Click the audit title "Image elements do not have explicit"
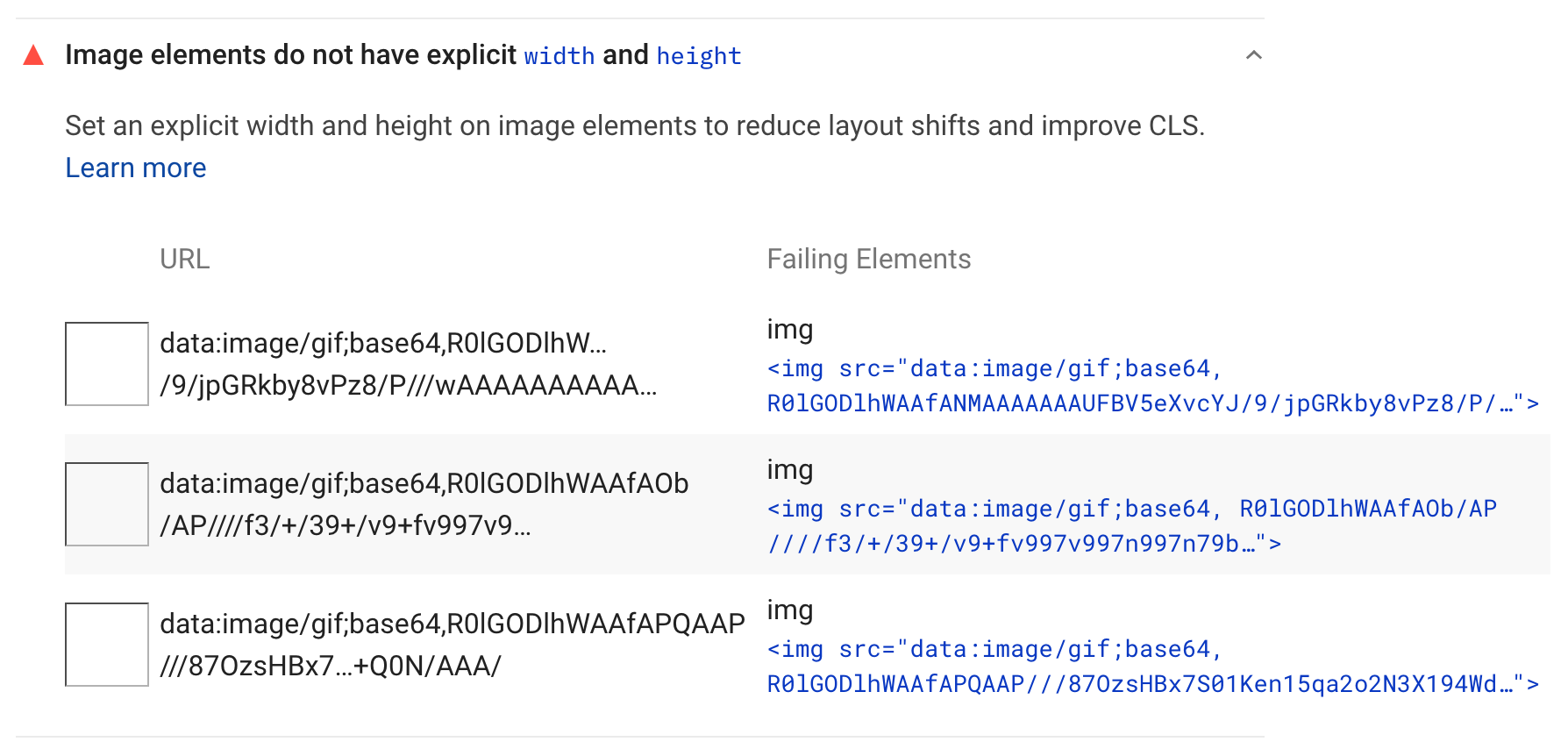1568x756 pixels. click(291, 55)
